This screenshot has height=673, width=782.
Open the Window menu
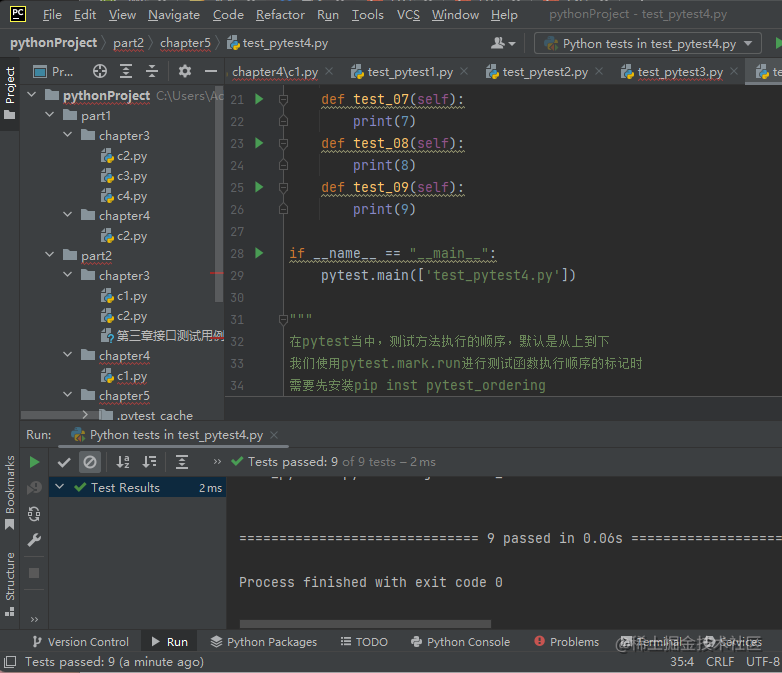[x=455, y=15]
